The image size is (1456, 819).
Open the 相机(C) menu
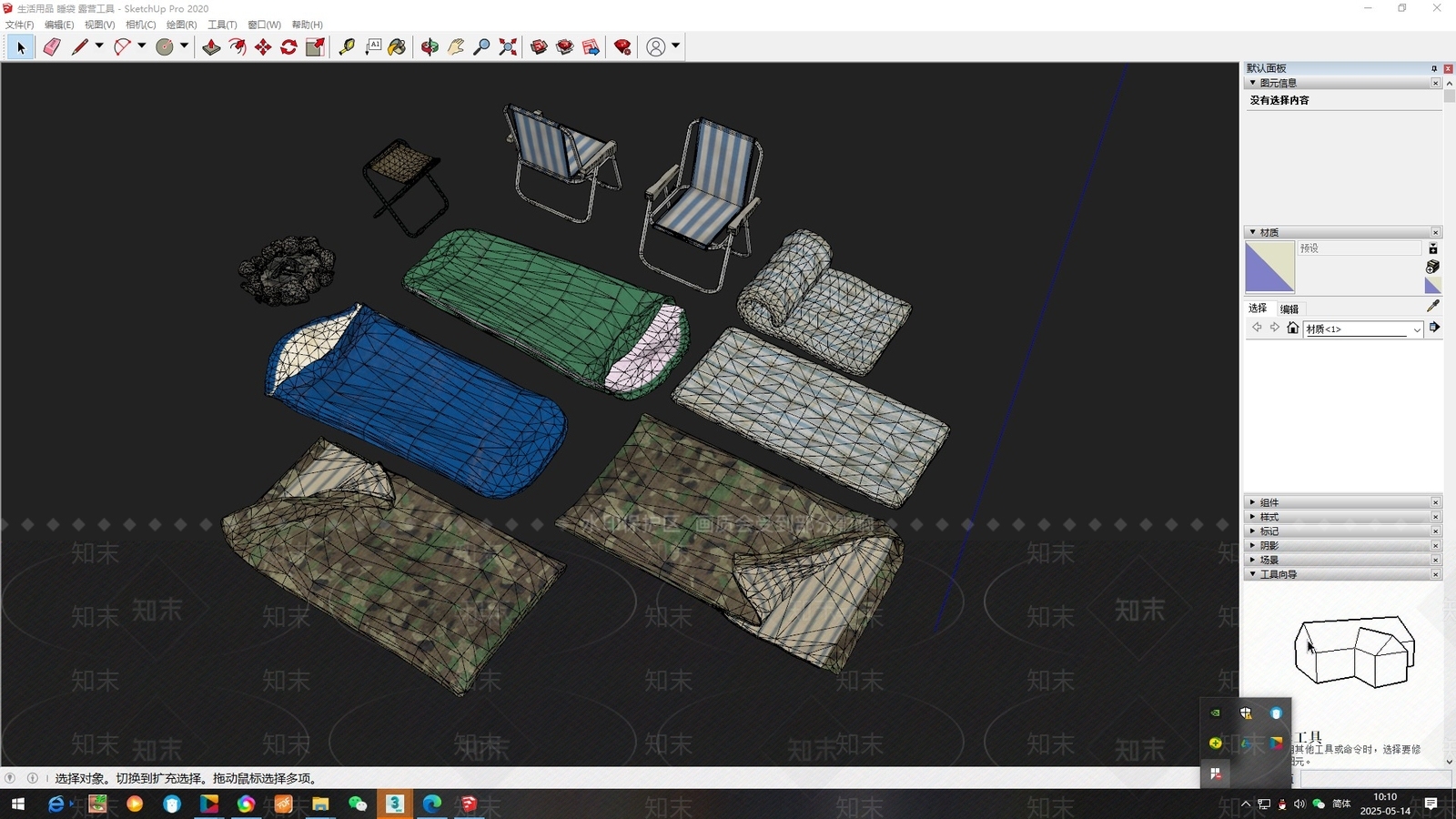coord(140,25)
